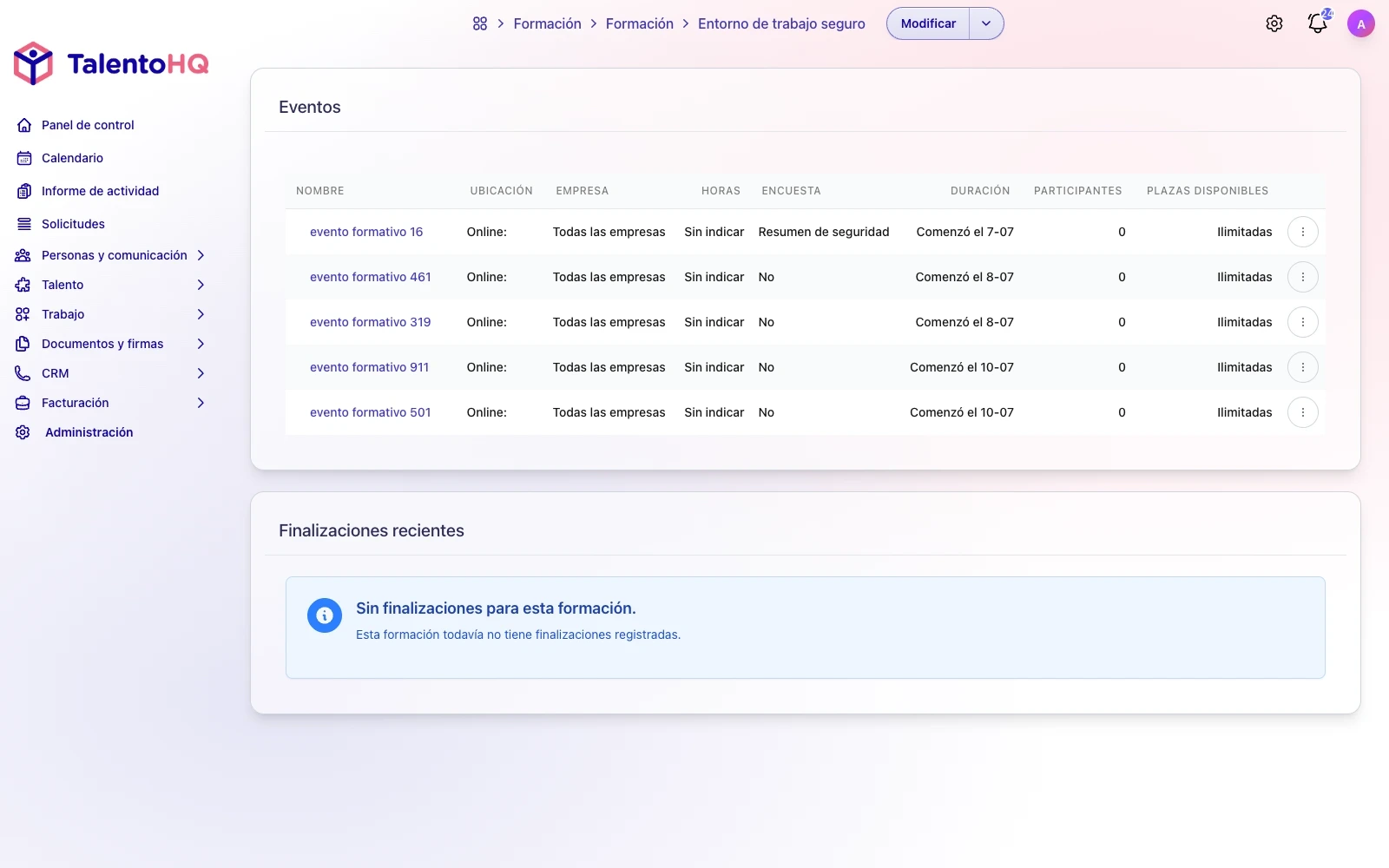1389x868 pixels.
Task: Open the notifications bell
Action: [1318, 23]
